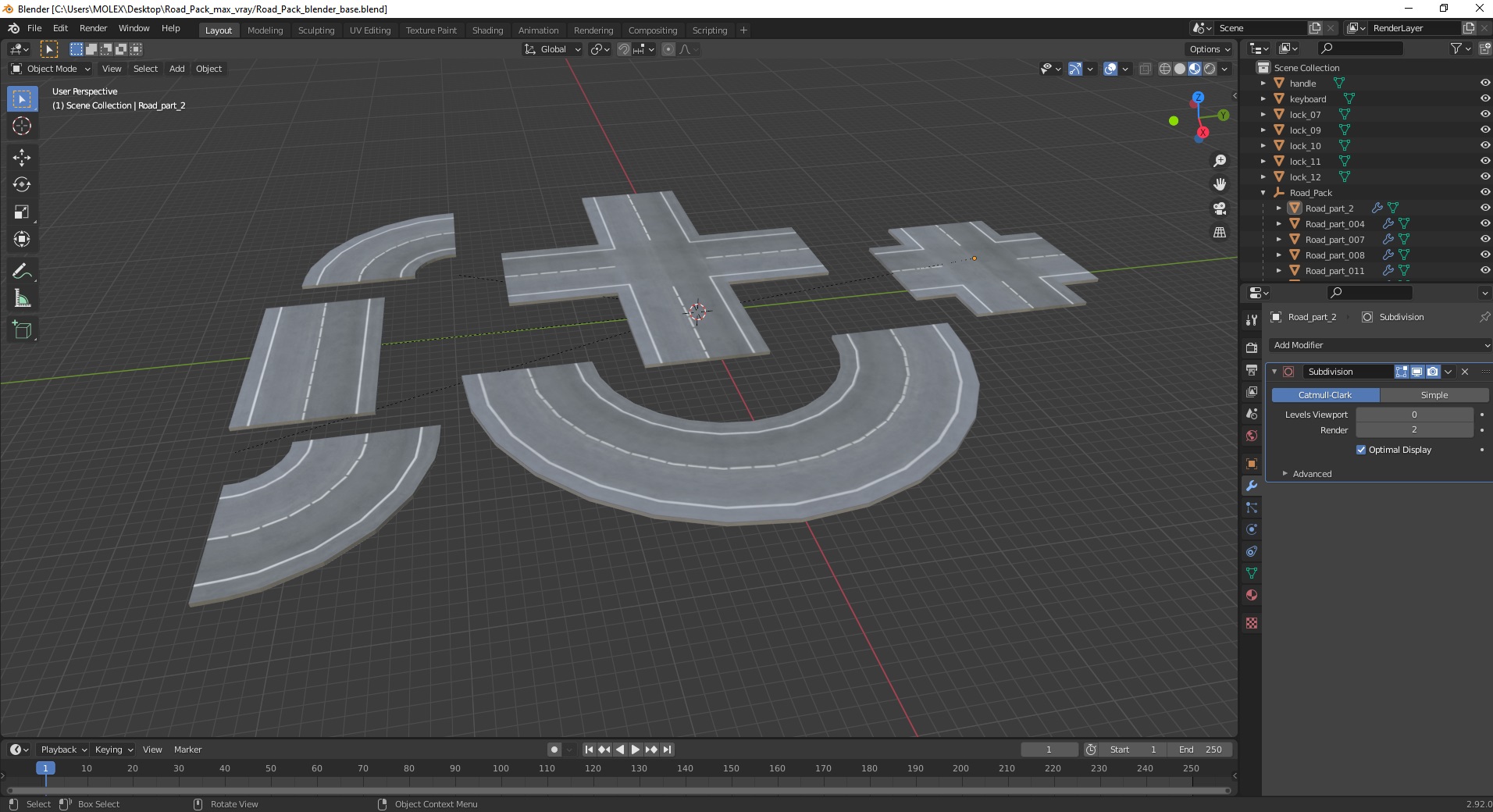The image size is (1493, 812).
Task: Open the Output properties tab
Action: click(1252, 369)
